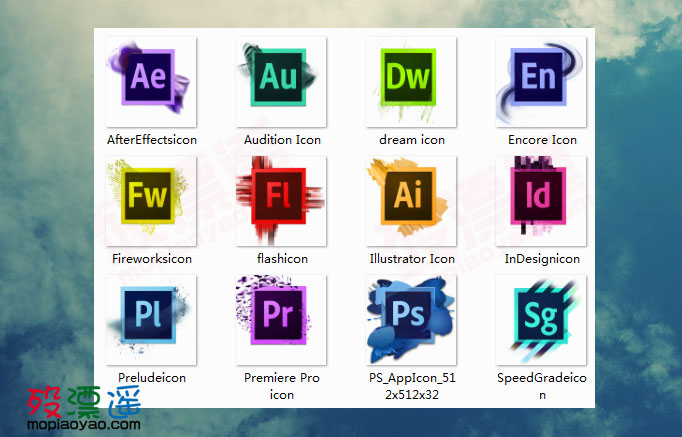Select the Preludeicon file name
Screen dimensions: 682x437
pos(152,378)
